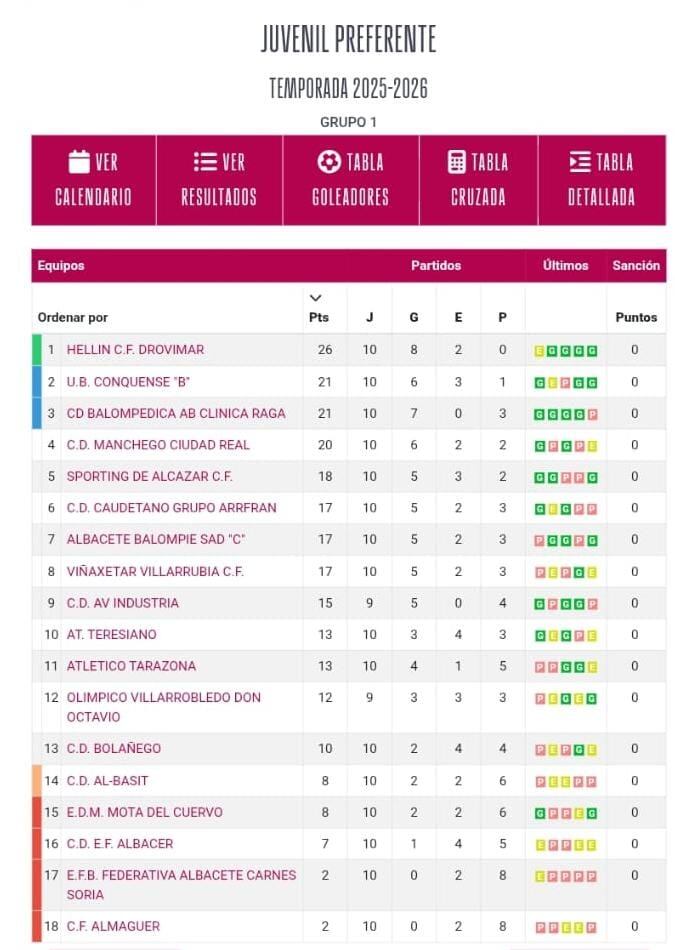Expand the Pts column sorting options

pos(316,316)
